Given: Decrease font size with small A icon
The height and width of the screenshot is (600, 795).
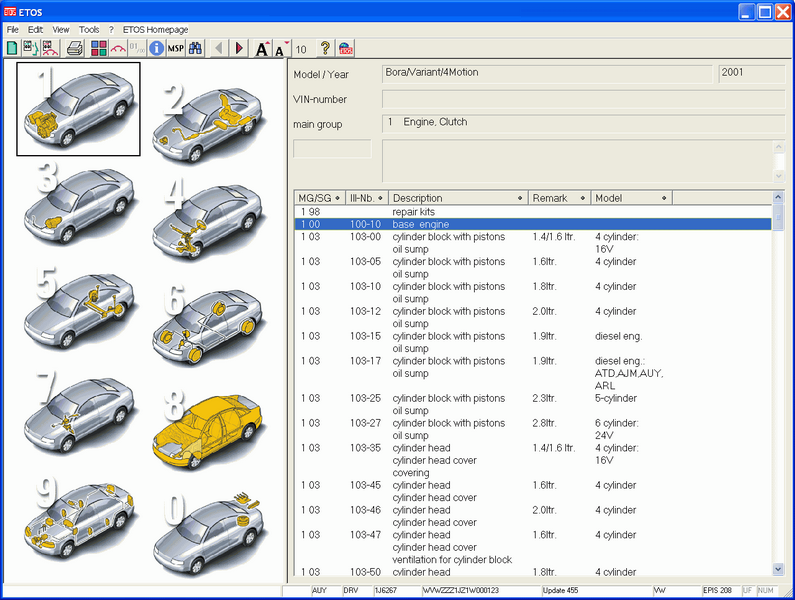Looking at the screenshot, I should coord(282,48).
